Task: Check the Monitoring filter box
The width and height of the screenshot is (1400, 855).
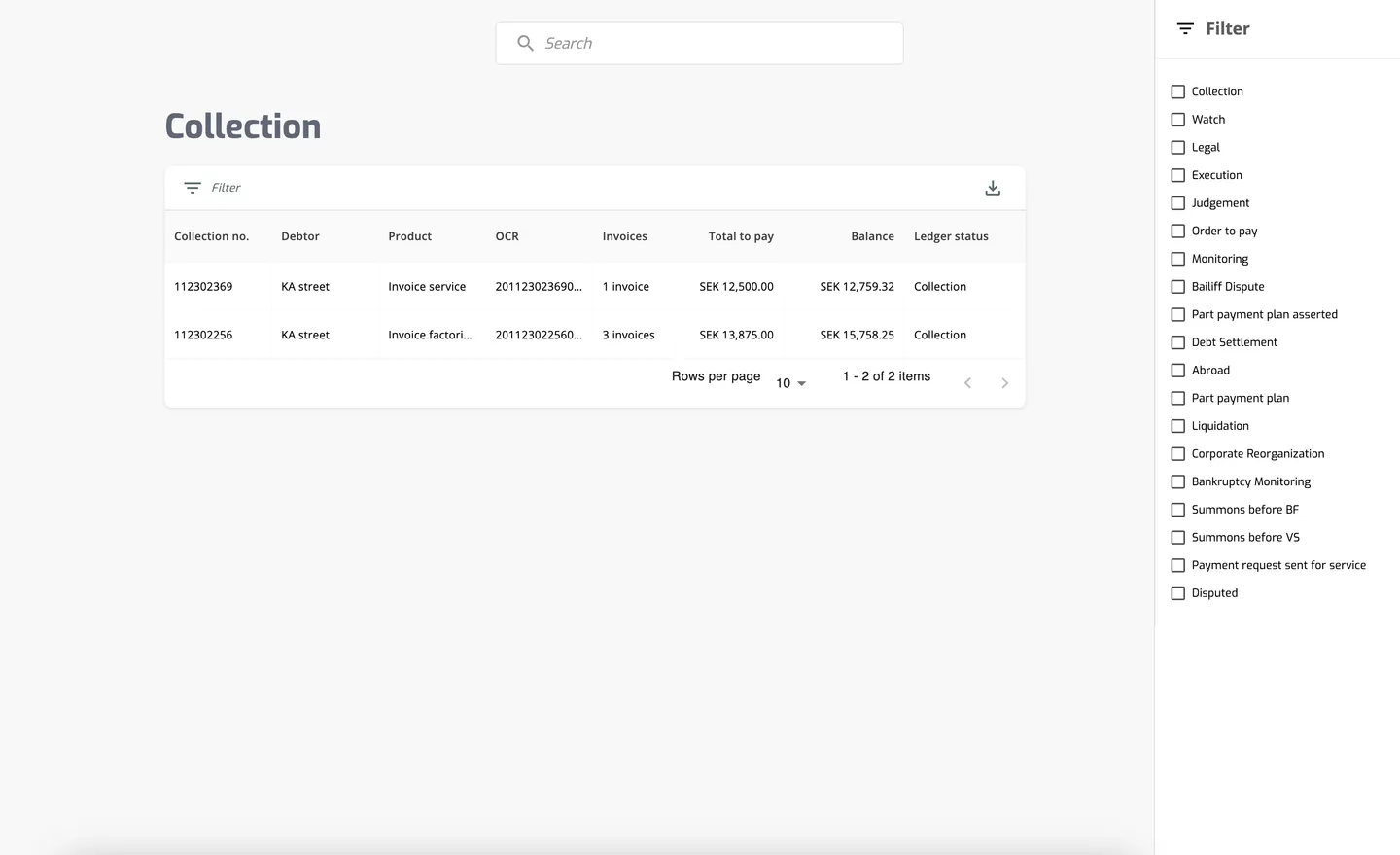Action: pyautogui.click(x=1178, y=259)
